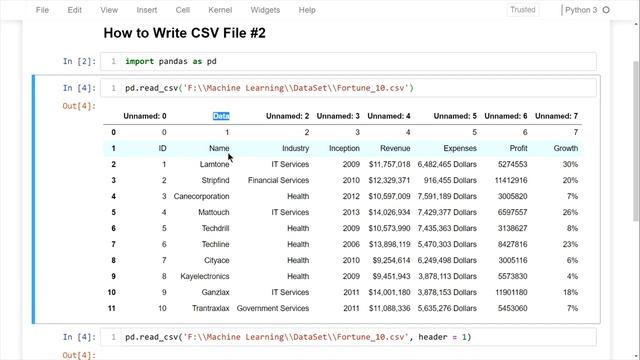
Task: Open the Insert menu
Action: coord(147,10)
